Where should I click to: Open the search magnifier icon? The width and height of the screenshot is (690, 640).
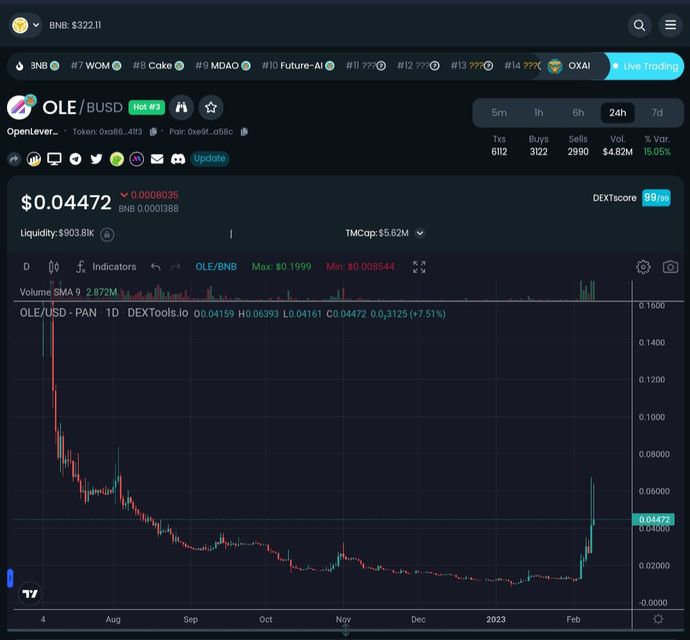[639, 26]
